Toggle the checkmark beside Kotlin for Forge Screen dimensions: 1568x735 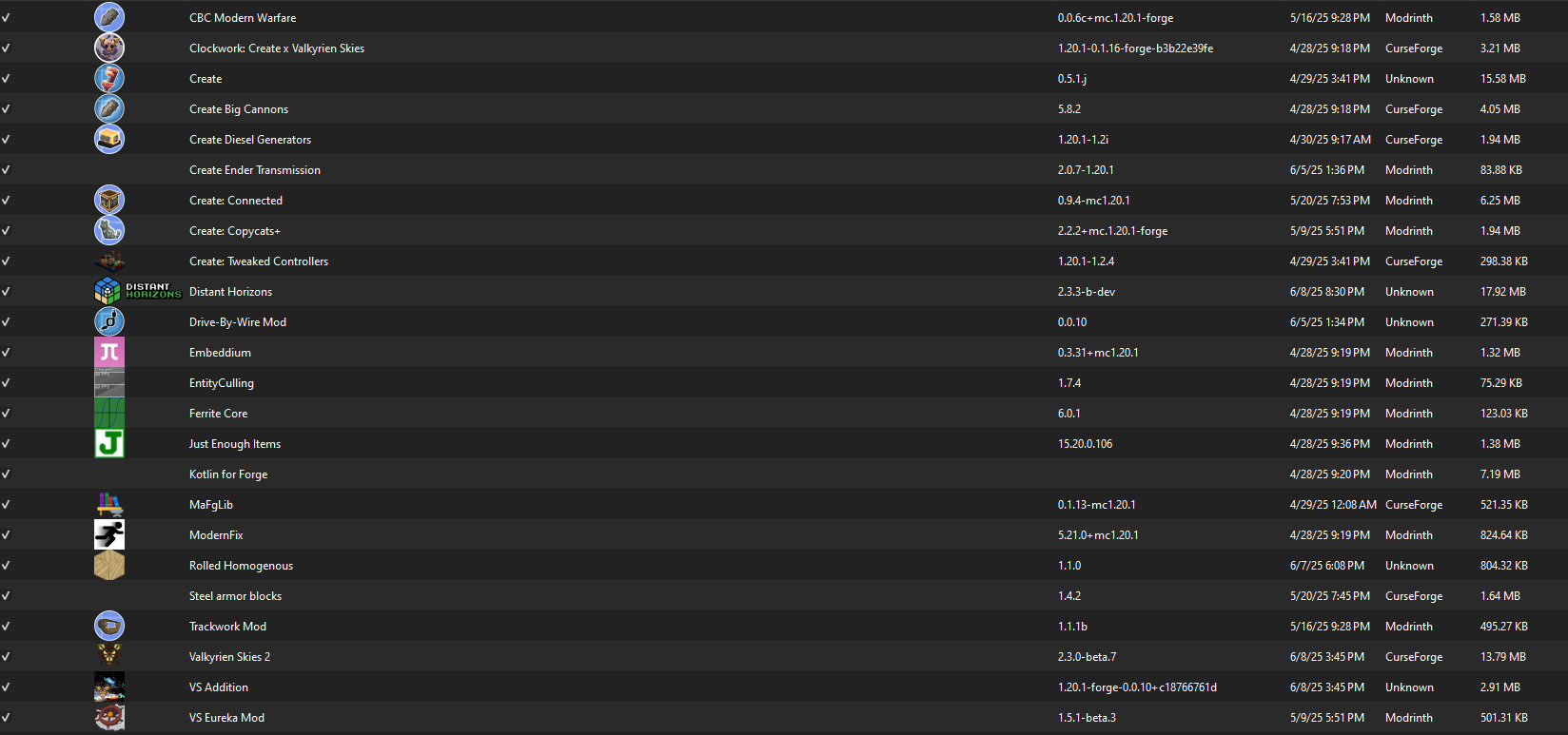(6, 474)
